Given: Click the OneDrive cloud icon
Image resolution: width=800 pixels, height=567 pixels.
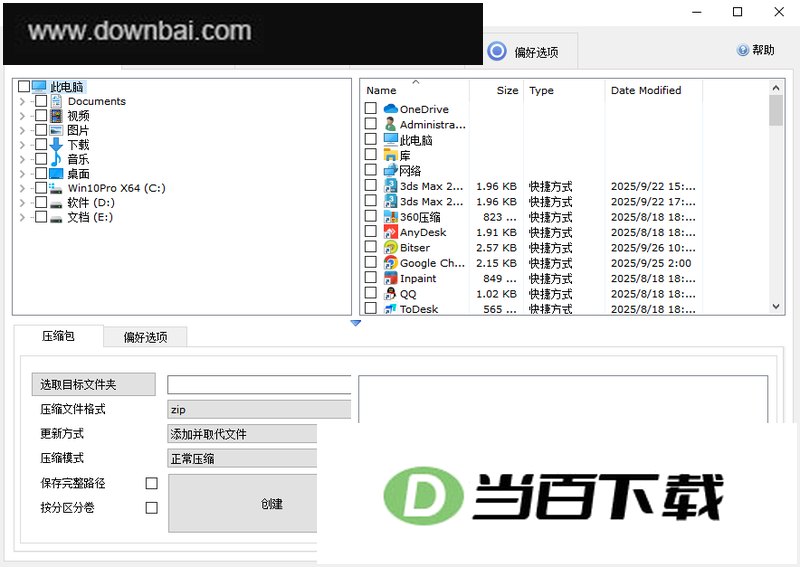Looking at the screenshot, I should pyautogui.click(x=390, y=109).
